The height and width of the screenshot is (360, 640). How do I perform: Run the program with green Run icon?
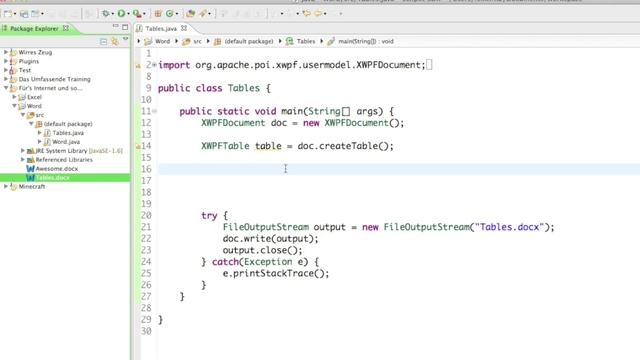coord(121,14)
